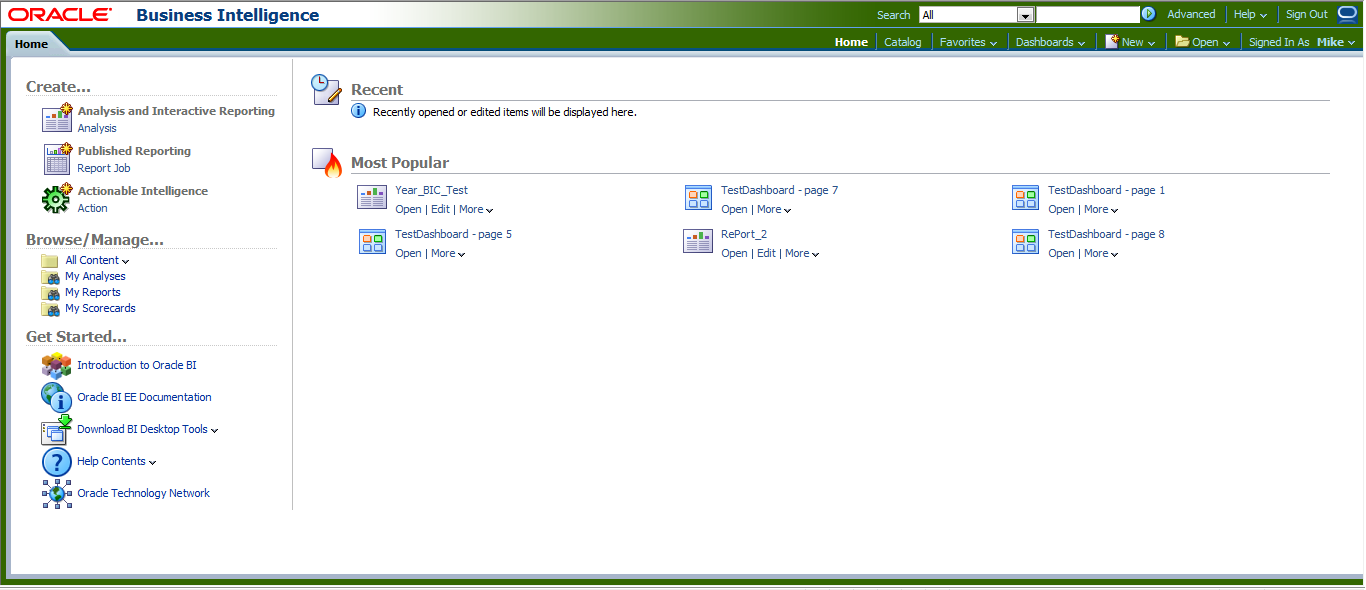Expand the Help menu
This screenshot has height=590, width=1366.
pyautogui.click(x=1250, y=14)
